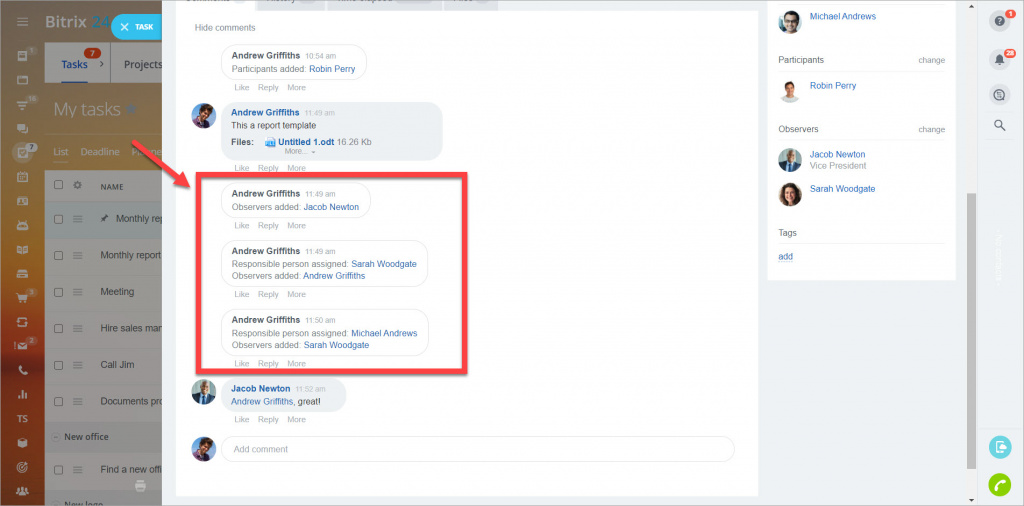This screenshot has height=506, width=1024.
Task: Open the target icon in sidebar
Action: (22, 467)
